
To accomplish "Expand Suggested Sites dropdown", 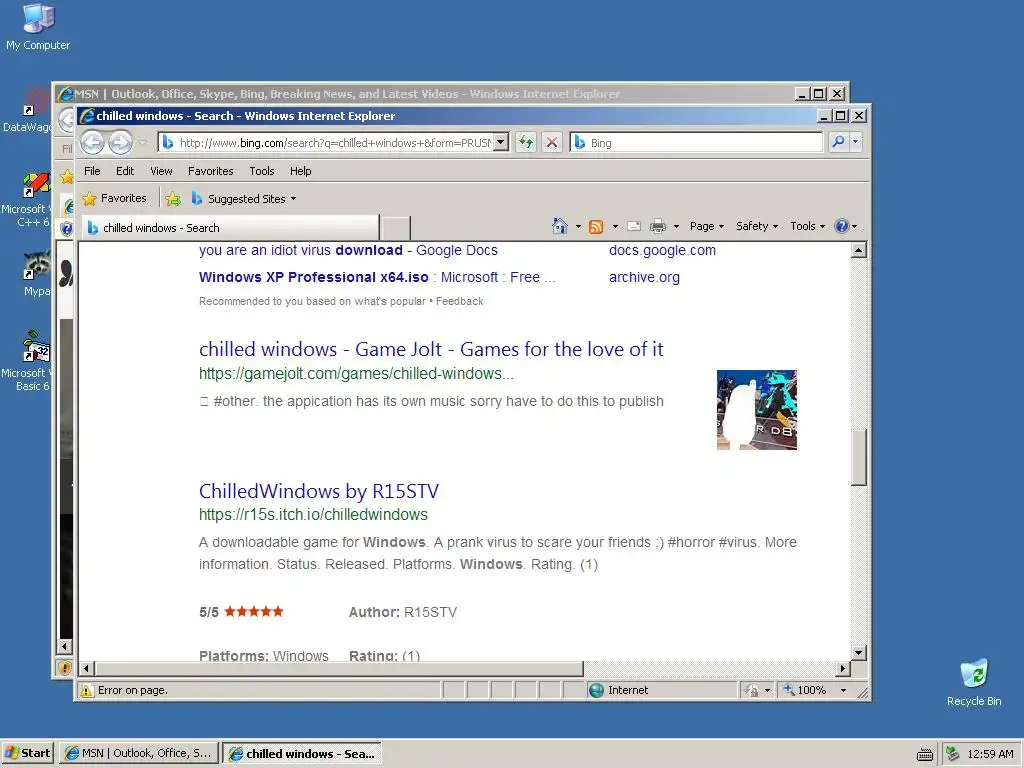I will [x=293, y=199].
